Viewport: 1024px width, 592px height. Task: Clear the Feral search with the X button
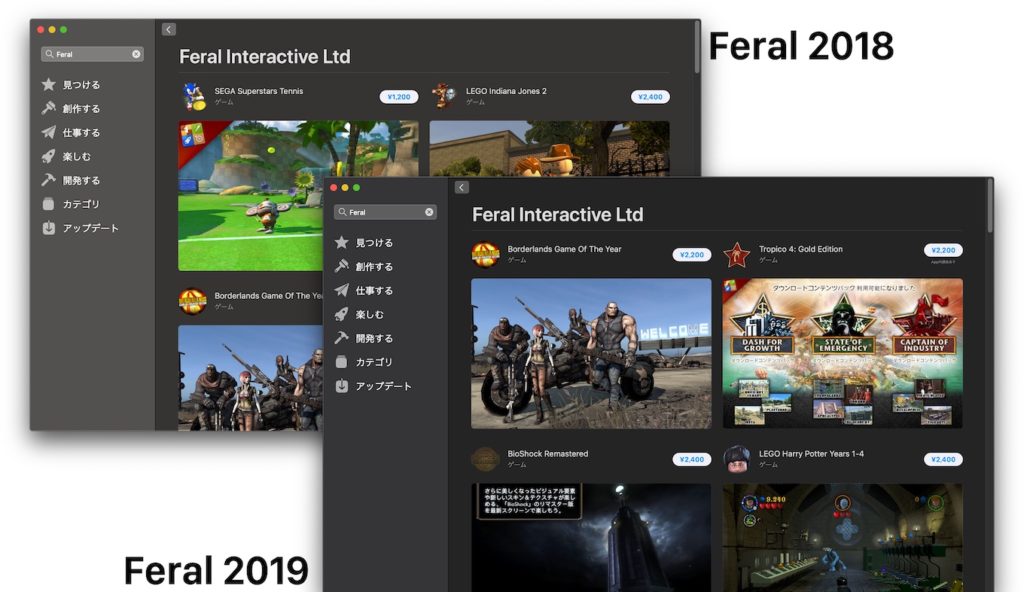coord(429,211)
